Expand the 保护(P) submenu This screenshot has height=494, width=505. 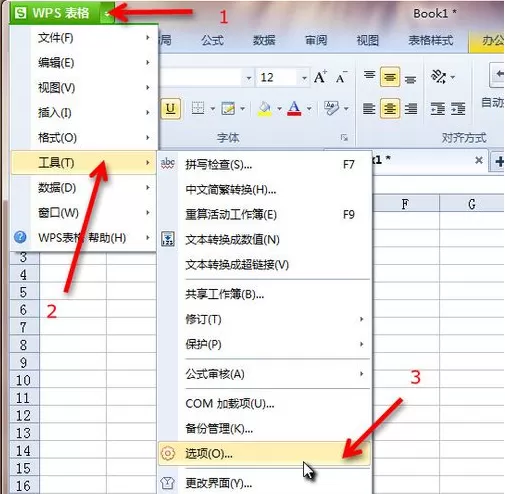[x=265, y=344]
